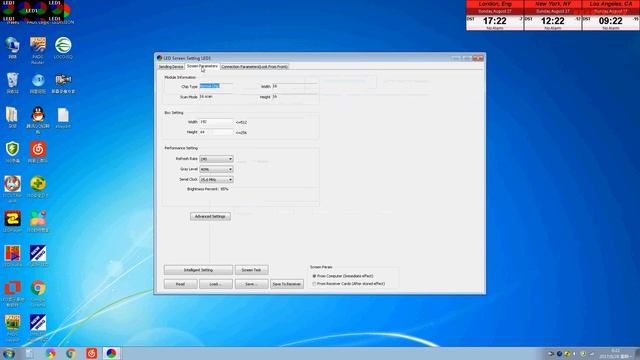Click the London clock gadget
The image size is (640, 360).
coord(495,15)
